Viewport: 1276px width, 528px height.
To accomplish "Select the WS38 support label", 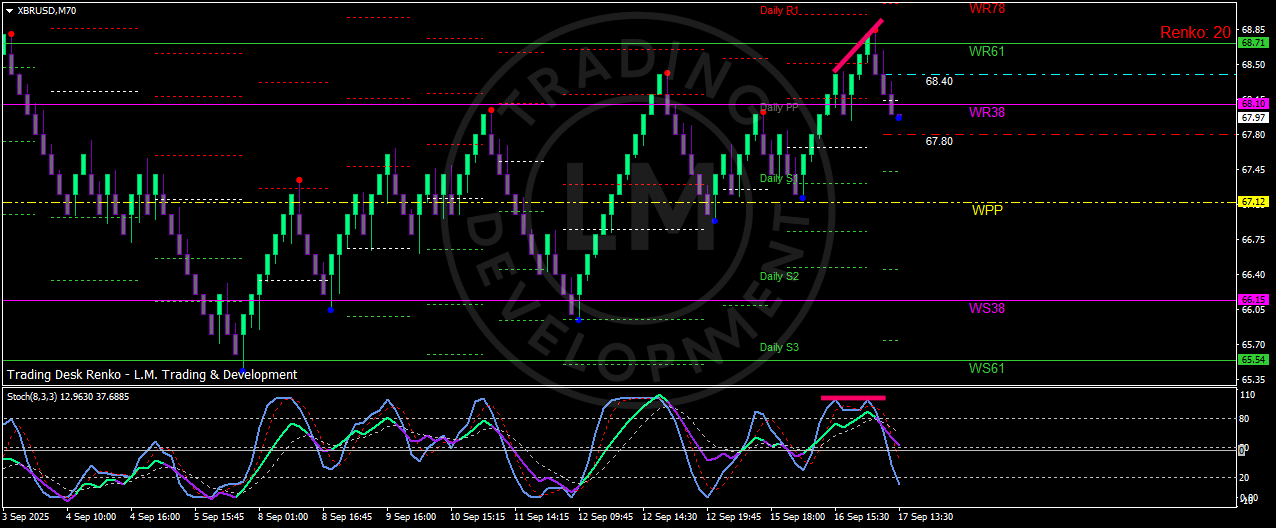I will tap(986, 309).
